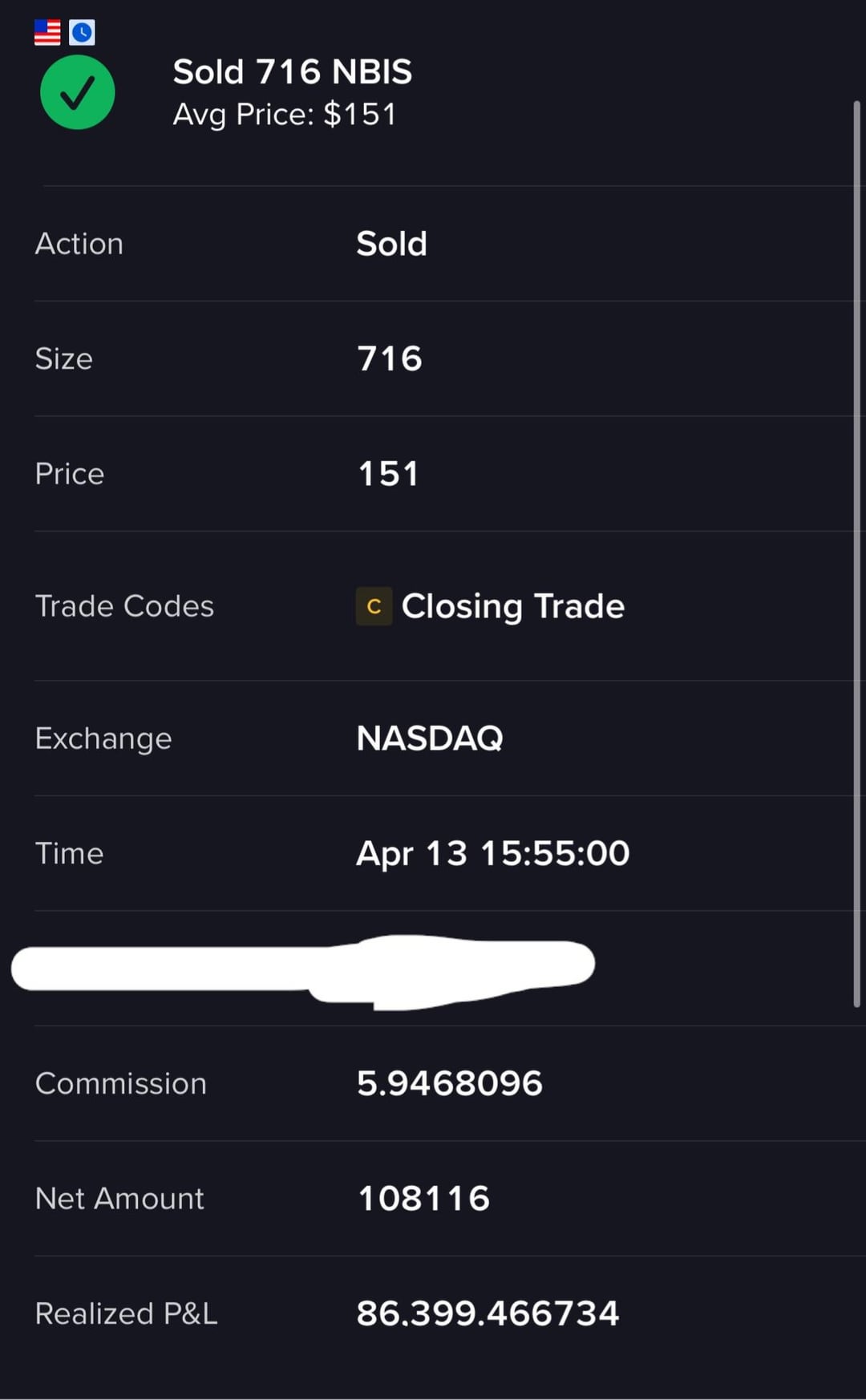
Task: Tap the green checkmark order status icon
Action: pyautogui.click(x=78, y=92)
